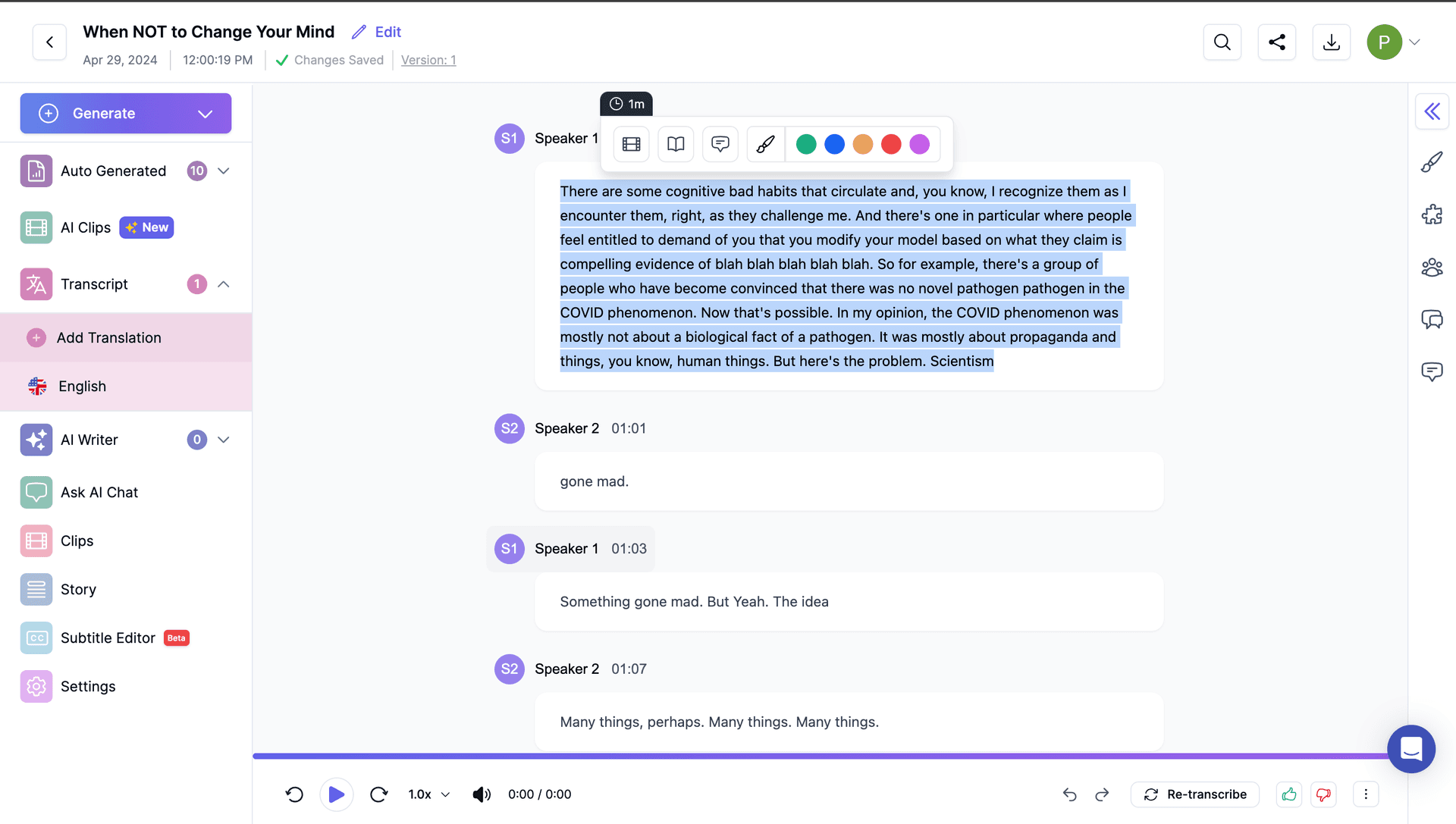Select the English translation entry

(82, 386)
